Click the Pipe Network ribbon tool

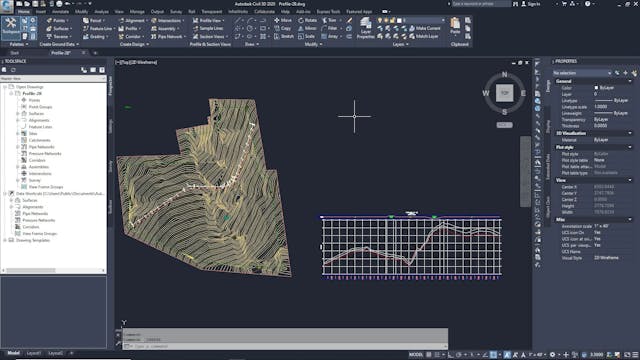pos(168,36)
